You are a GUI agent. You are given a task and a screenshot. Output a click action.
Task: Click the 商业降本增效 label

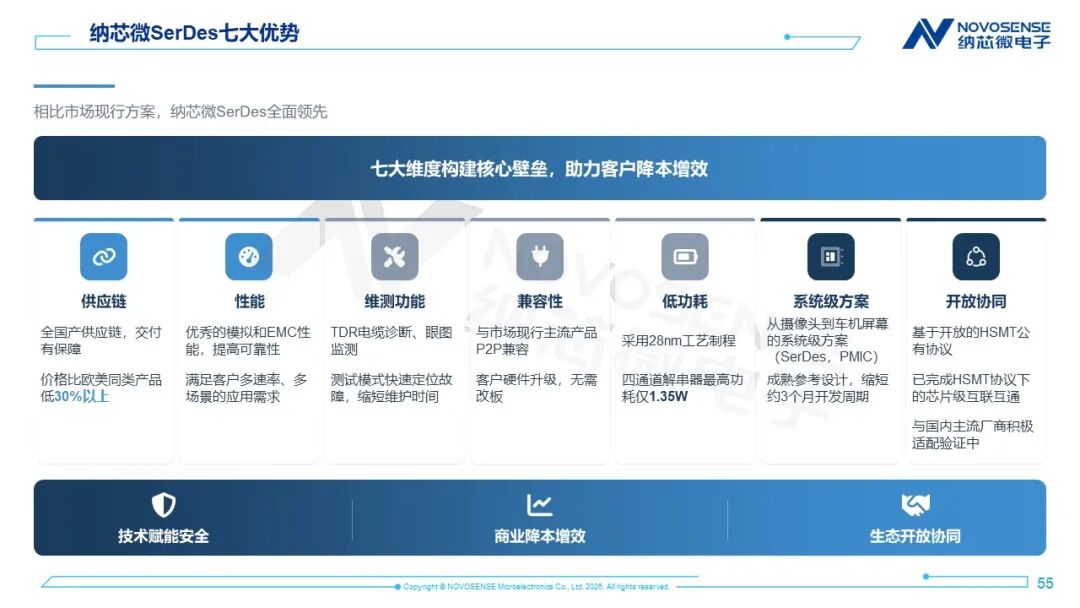click(540, 536)
